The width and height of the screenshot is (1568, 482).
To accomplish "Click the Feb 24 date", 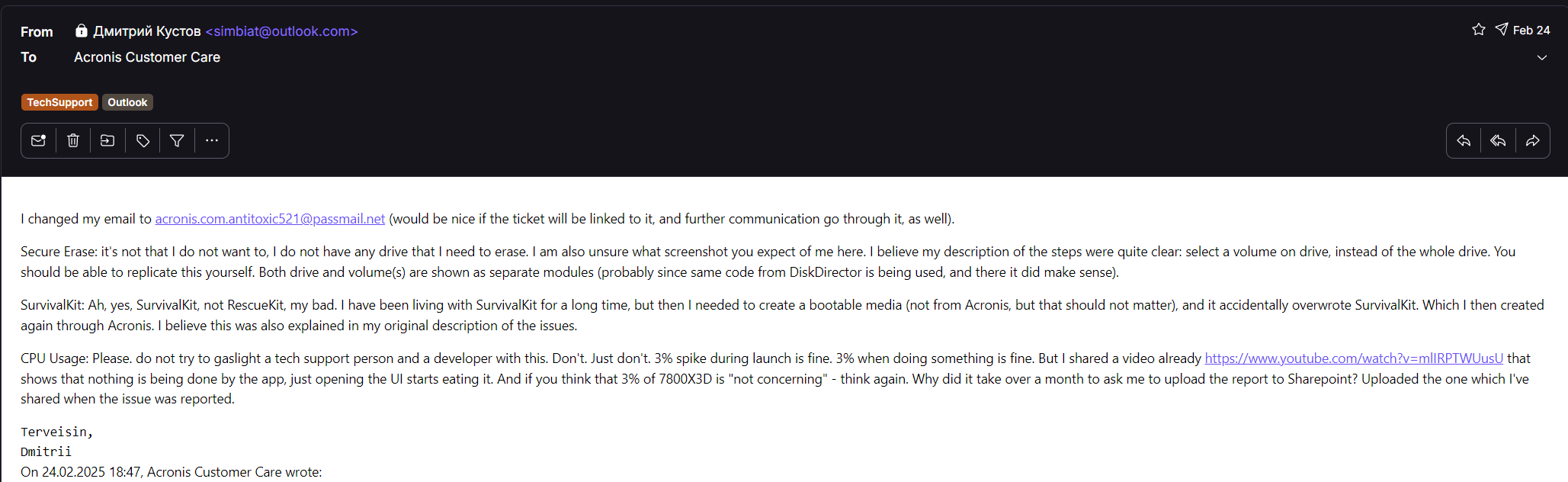I will 1531,31.
